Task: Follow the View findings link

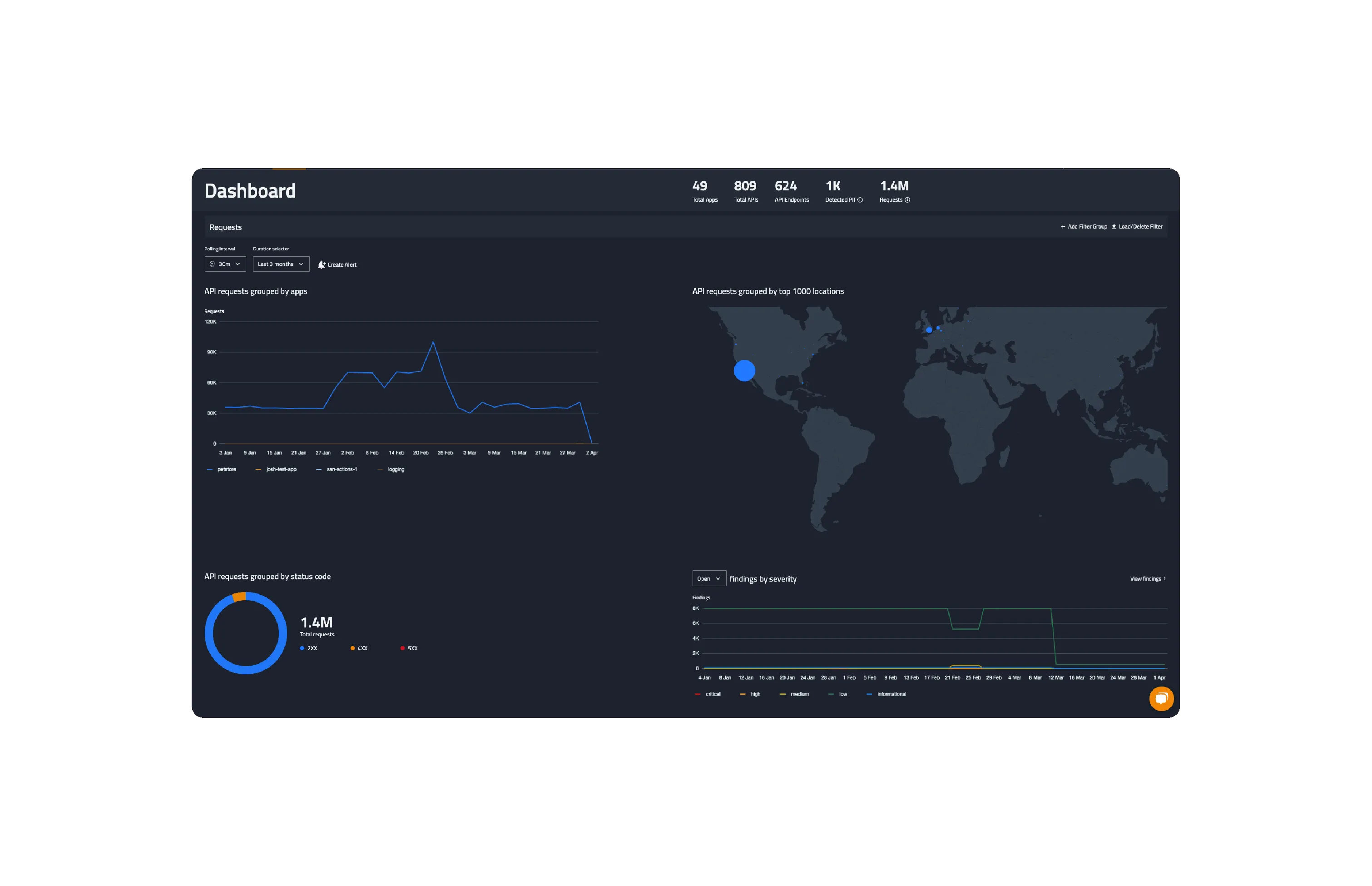Action: [x=1146, y=578]
